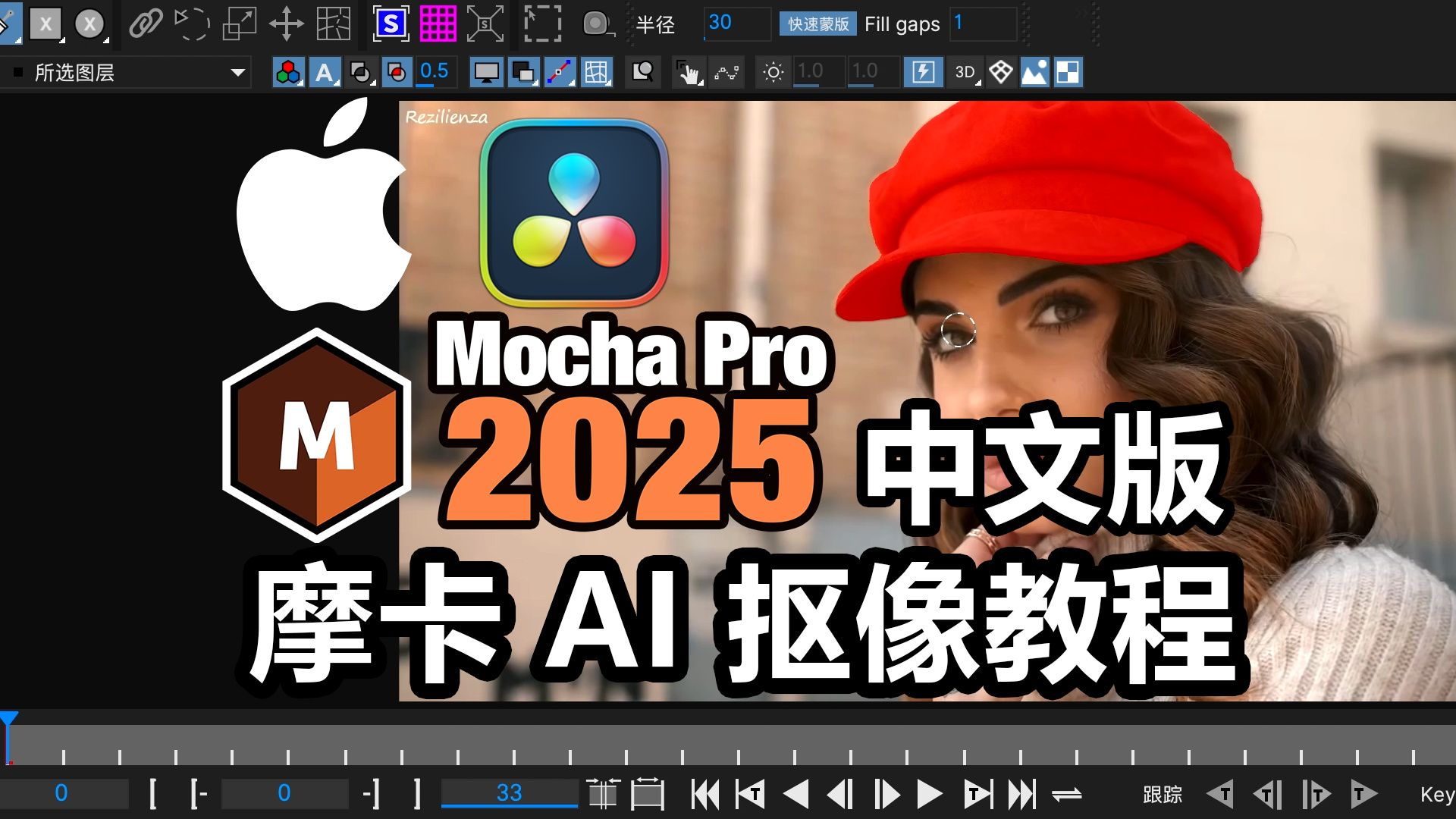
Task: Select the scale tool icon
Action: (240, 24)
